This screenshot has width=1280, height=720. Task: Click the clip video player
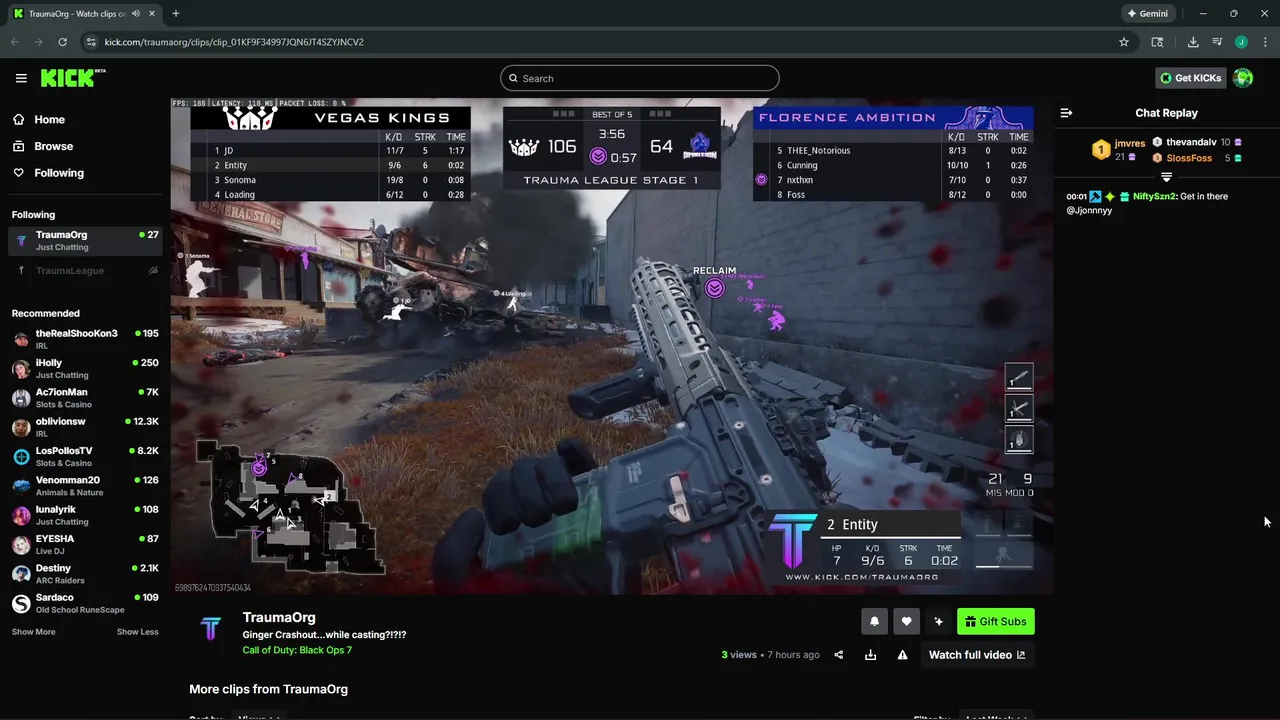pyautogui.click(x=611, y=346)
